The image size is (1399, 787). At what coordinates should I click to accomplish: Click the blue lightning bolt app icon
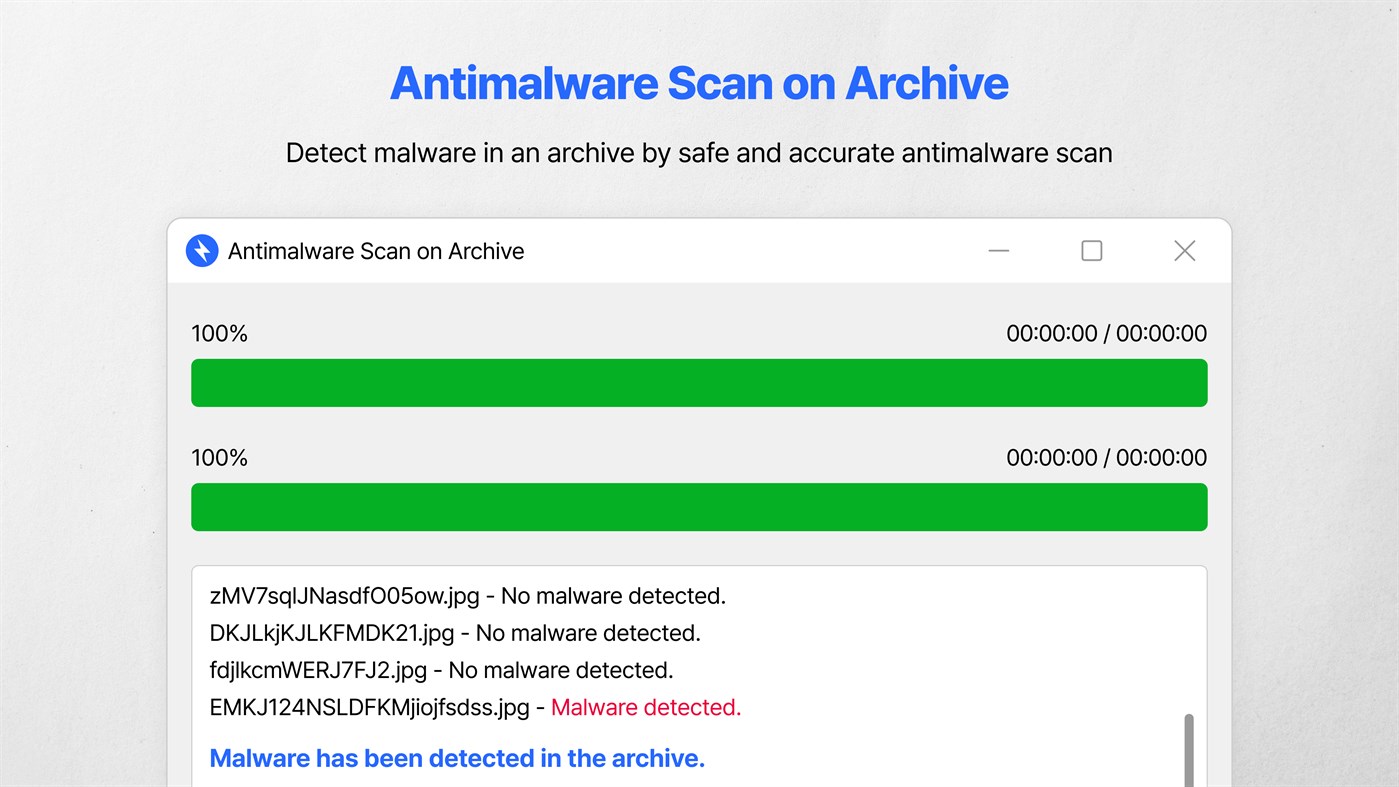202,251
